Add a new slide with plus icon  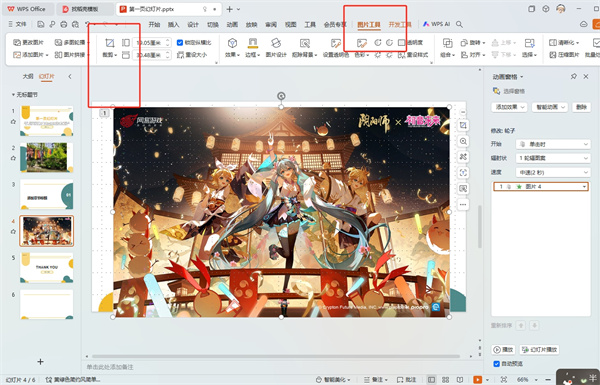(40, 361)
